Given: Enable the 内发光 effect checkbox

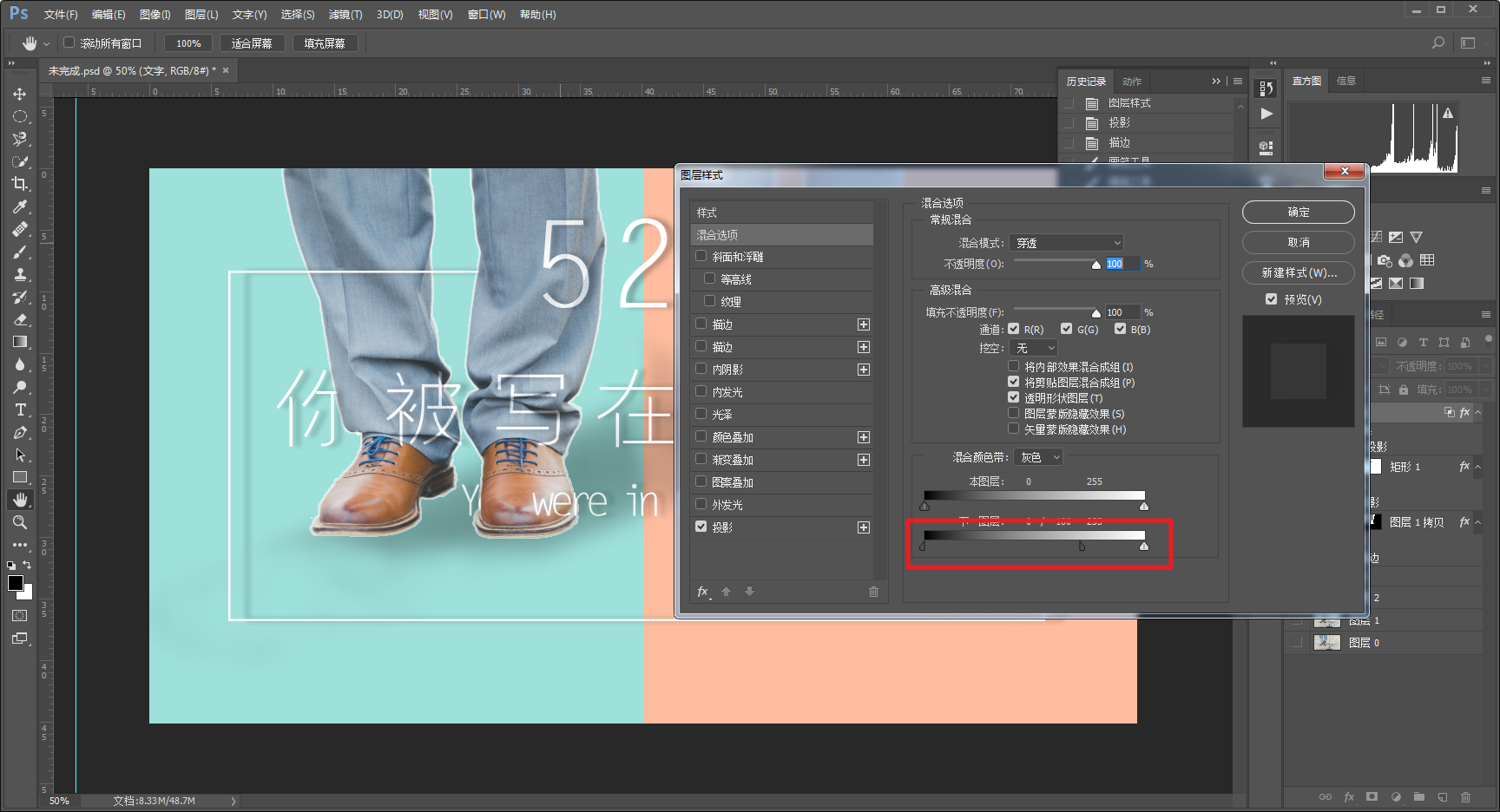Looking at the screenshot, I should point(701,391).
